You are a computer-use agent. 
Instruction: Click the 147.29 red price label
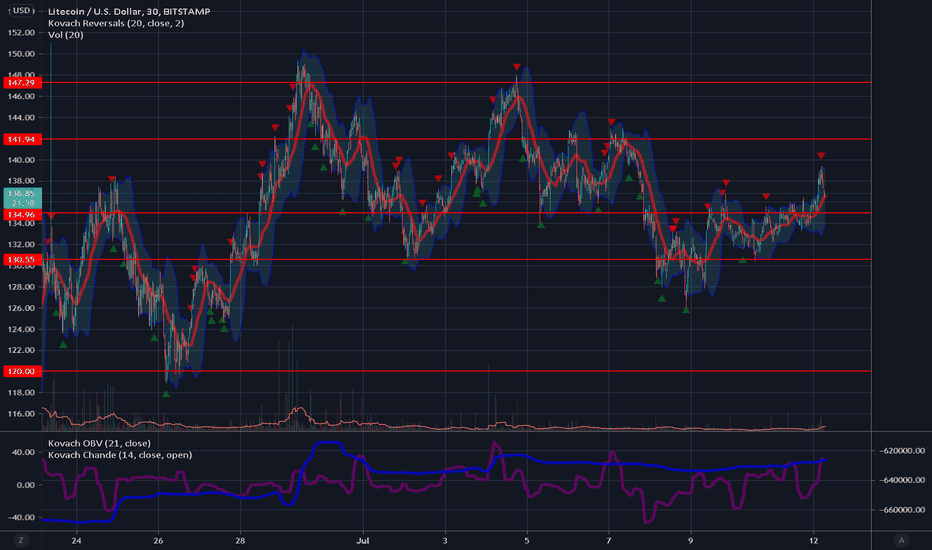coord(21,83)
